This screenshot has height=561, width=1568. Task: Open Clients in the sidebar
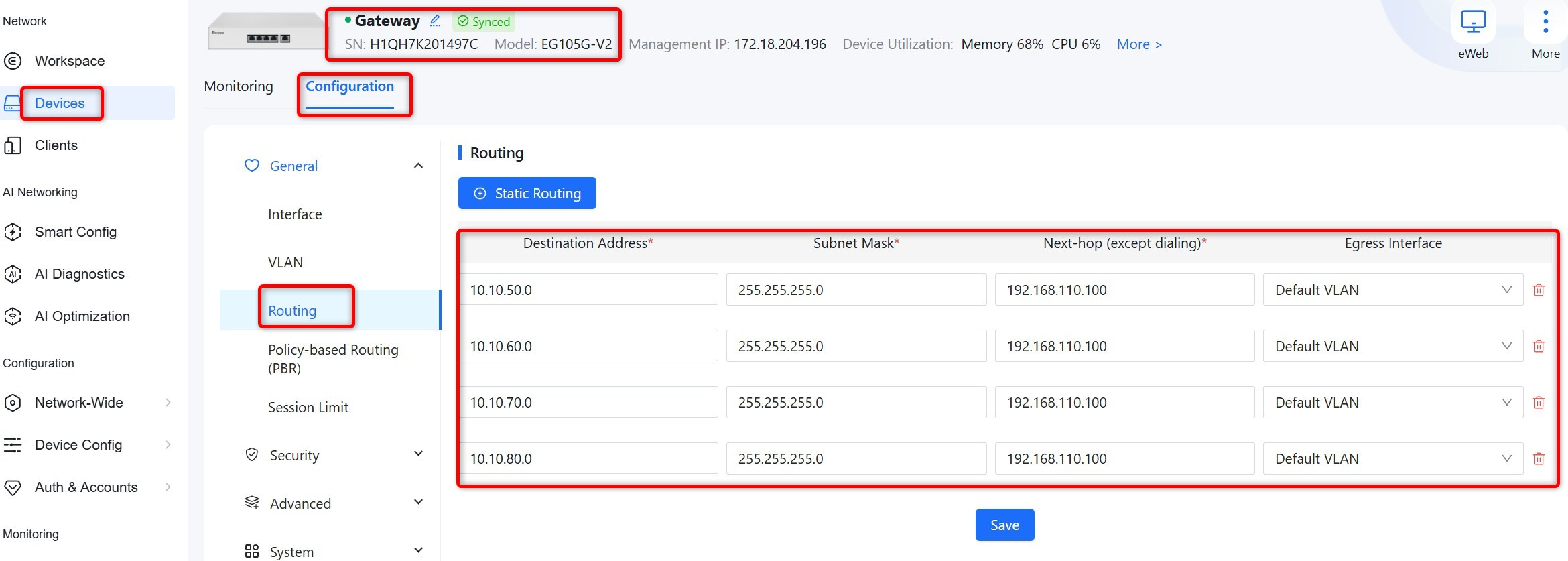pyautogui.click(x=56, y=145)
